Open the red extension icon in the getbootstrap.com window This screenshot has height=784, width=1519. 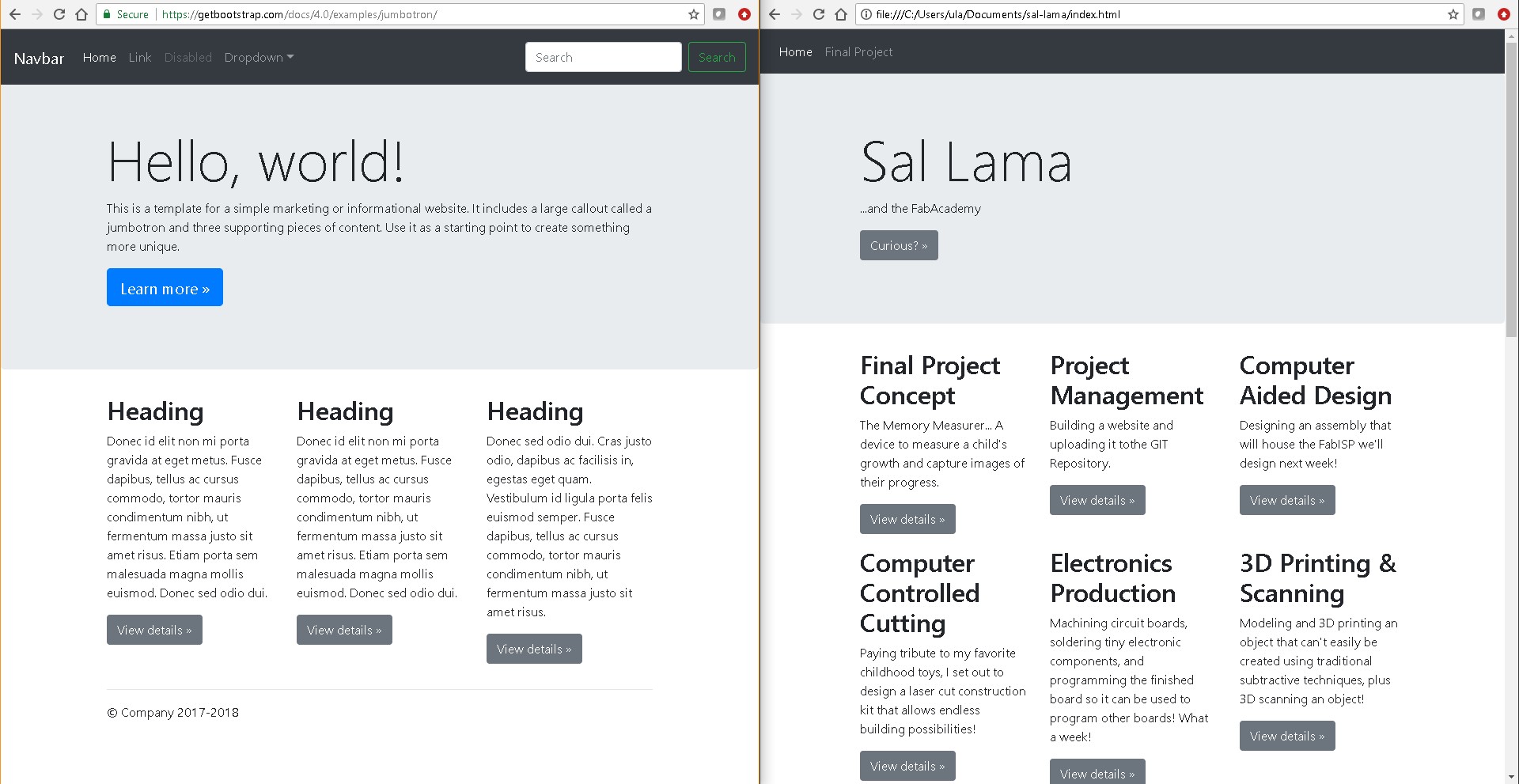tap(744, 14)
